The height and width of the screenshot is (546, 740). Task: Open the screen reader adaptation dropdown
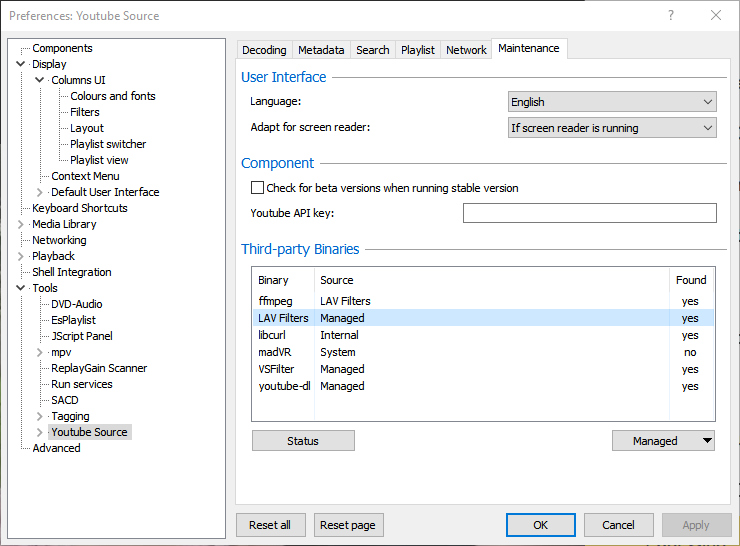click(612, 128)
